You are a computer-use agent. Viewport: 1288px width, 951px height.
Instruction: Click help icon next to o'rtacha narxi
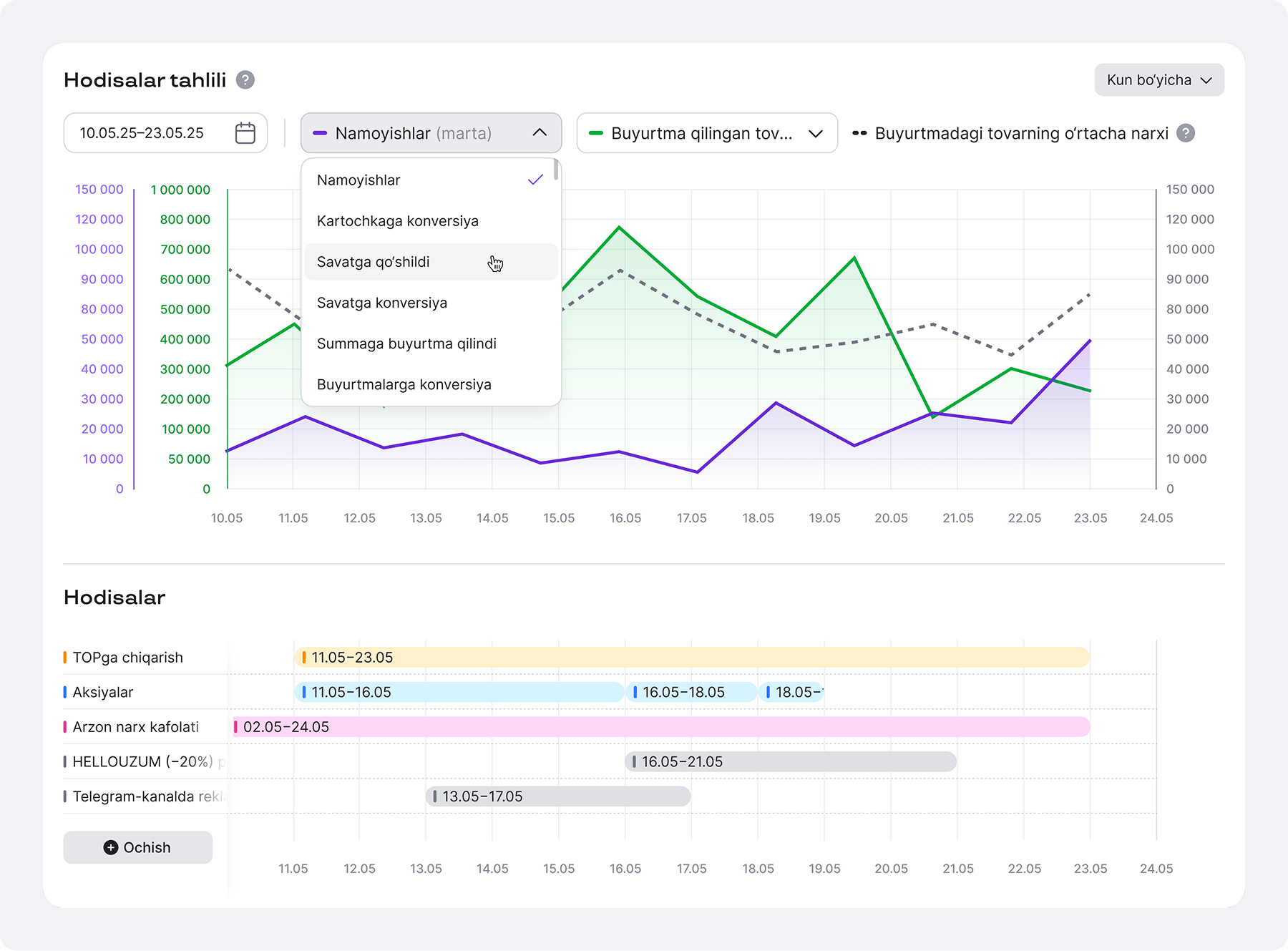[x=1186, y=133]
